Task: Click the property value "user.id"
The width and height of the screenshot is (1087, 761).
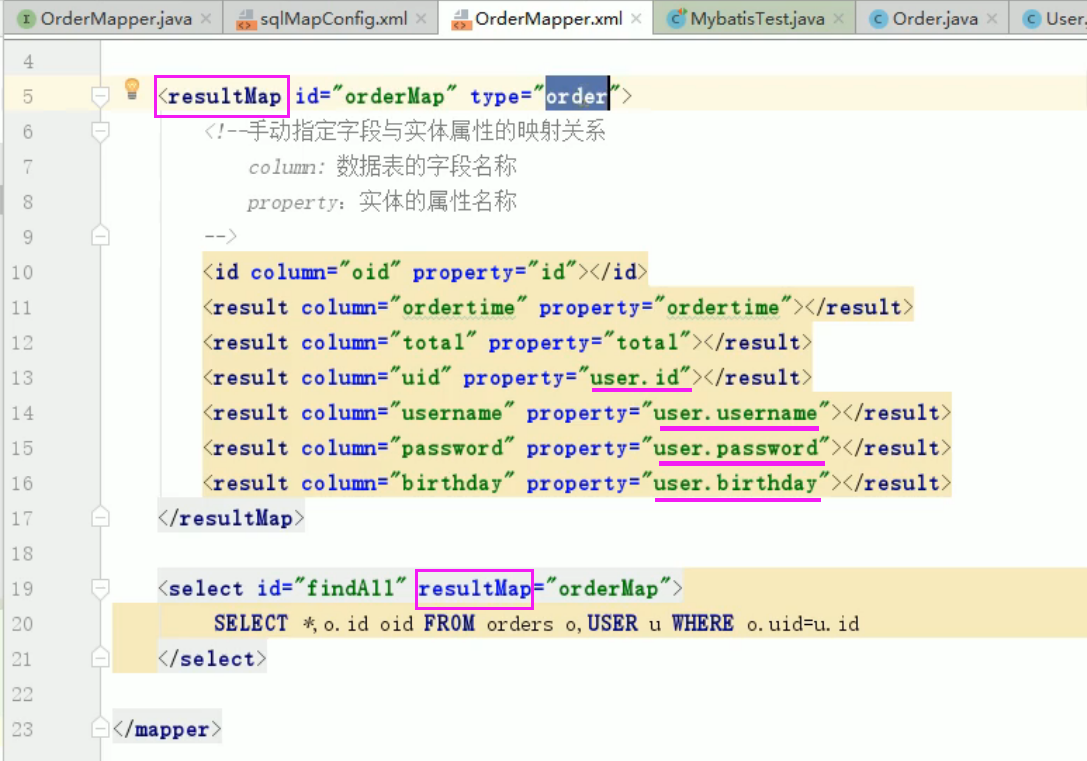Action: (634, 378)
